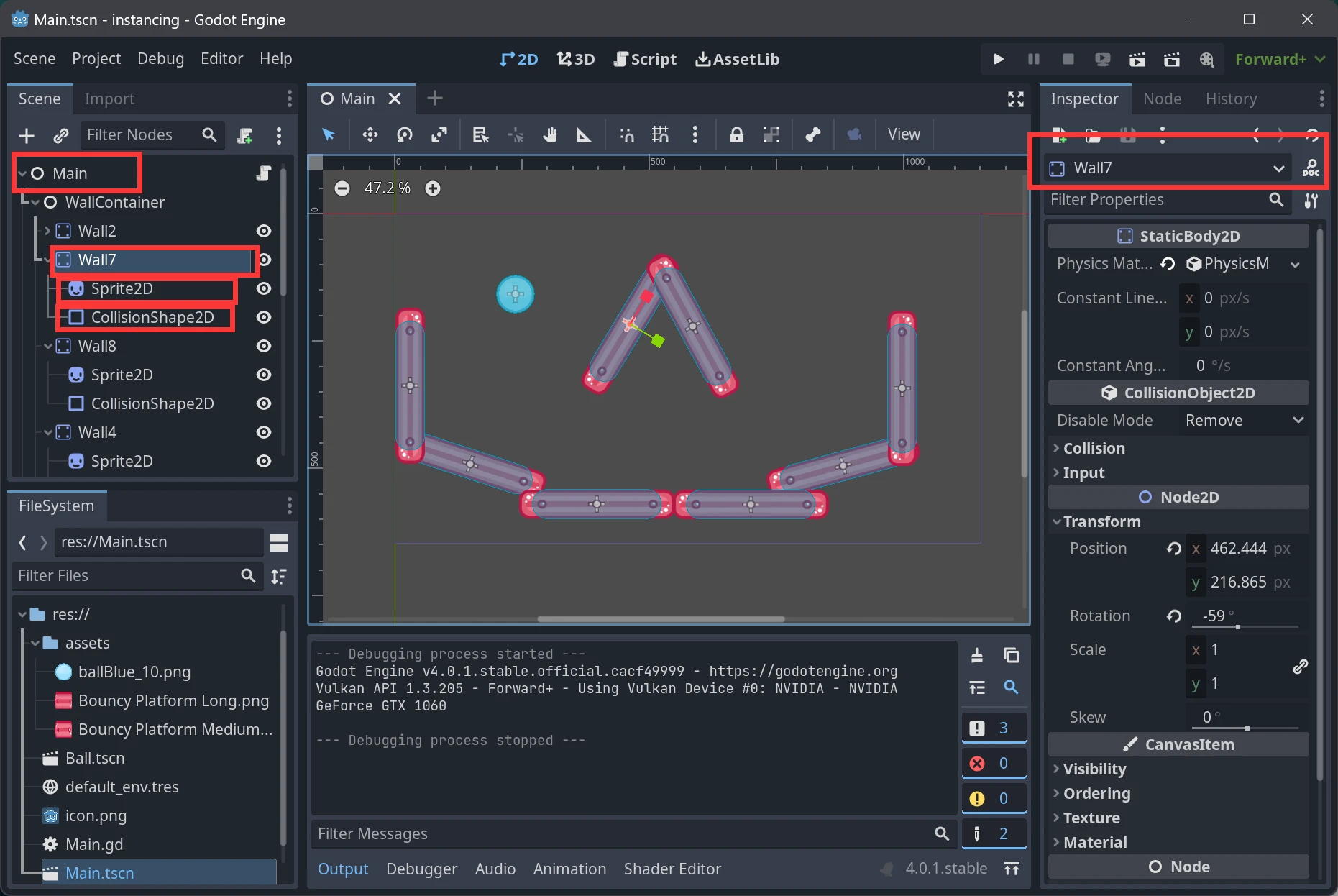Select the Rotate tool
The image size is (1338, 896).
point(404,134)
